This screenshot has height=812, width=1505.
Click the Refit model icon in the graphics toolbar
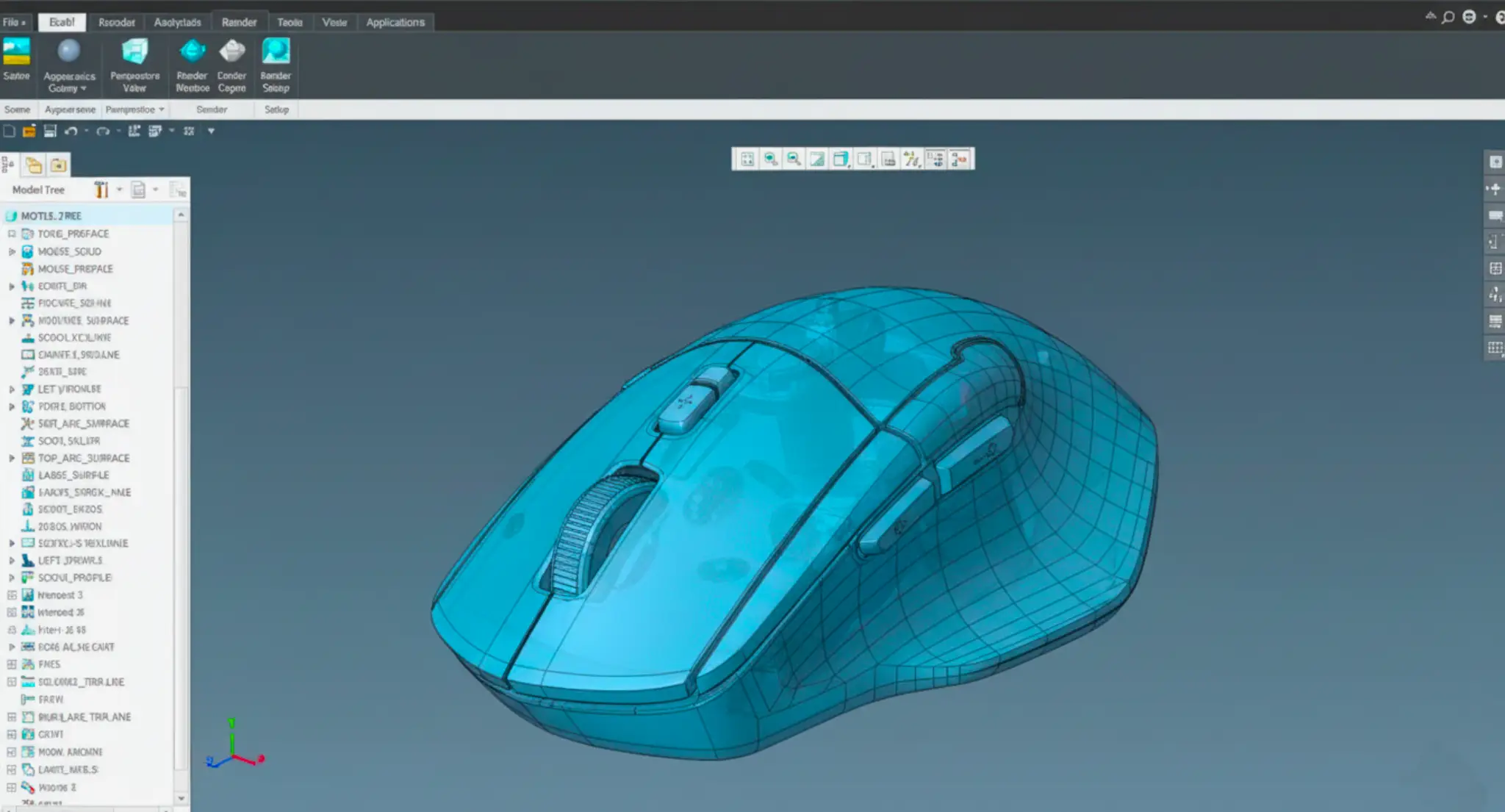(747, 159)
